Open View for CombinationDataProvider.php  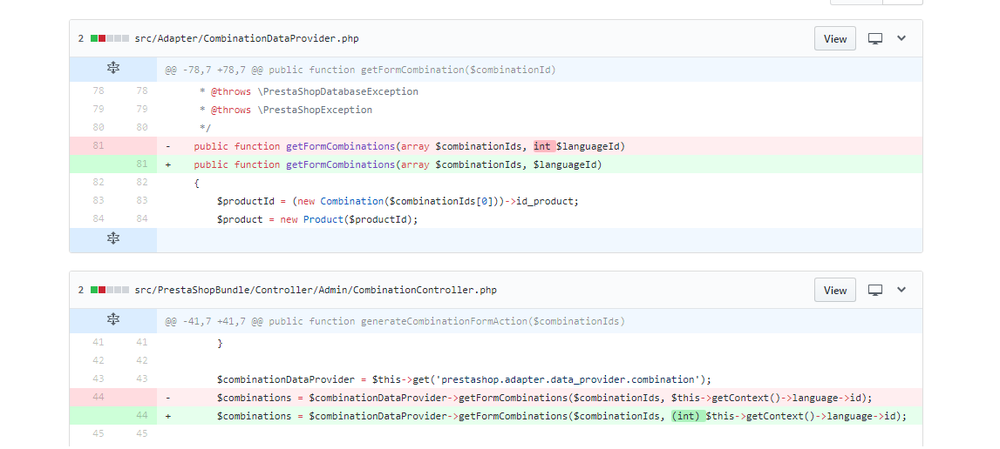coord(835,38)
